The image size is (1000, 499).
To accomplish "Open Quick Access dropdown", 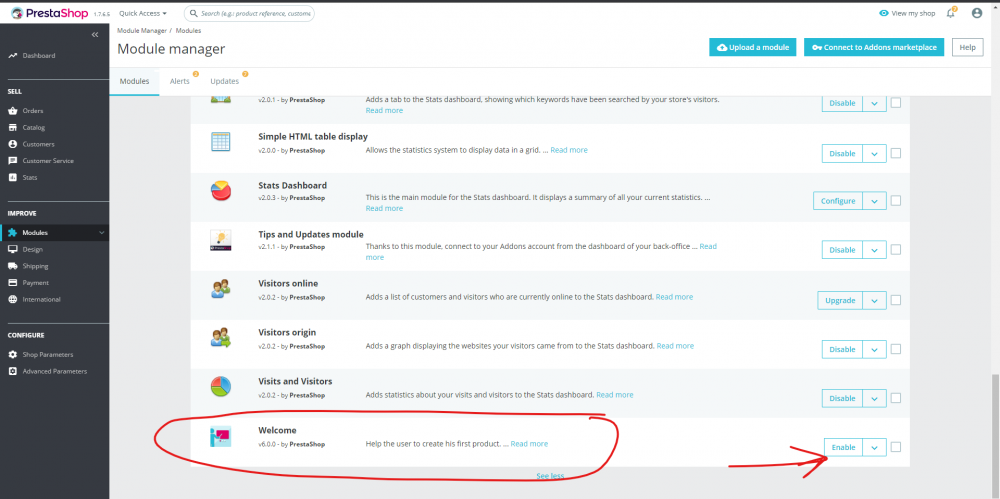I will (143, 13).
